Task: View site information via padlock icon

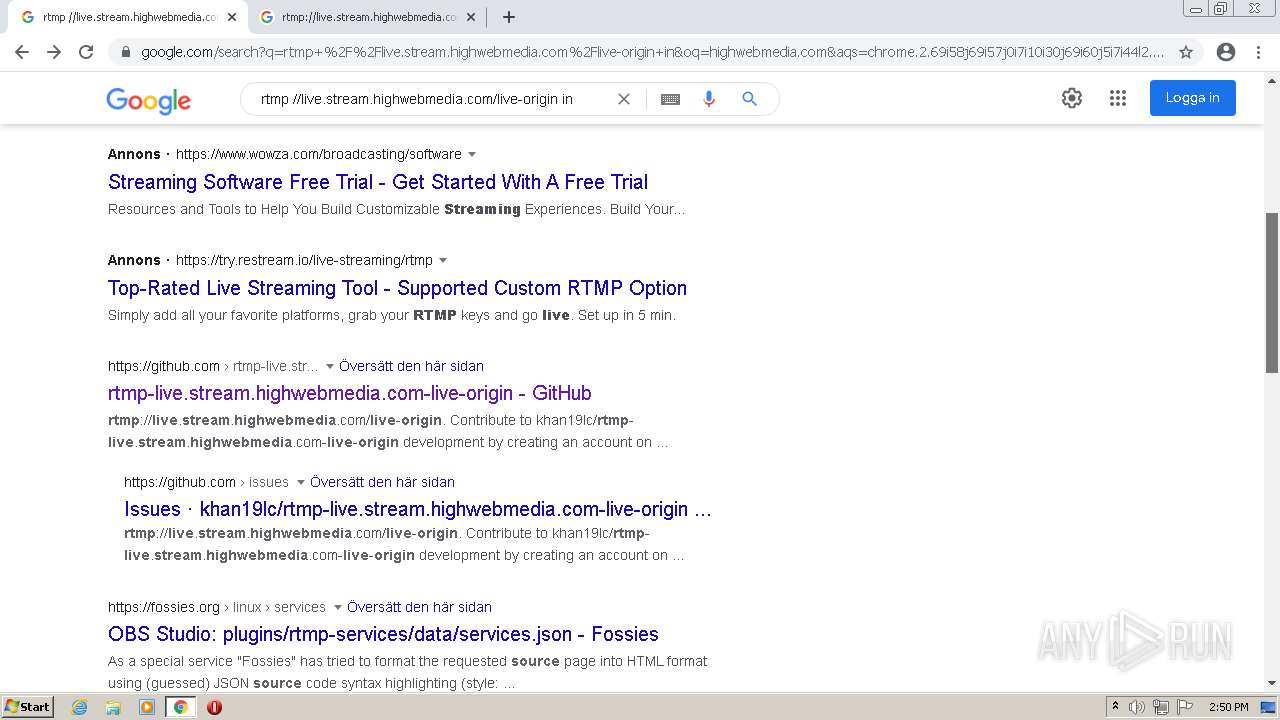Action: click(x=125, y=52)
